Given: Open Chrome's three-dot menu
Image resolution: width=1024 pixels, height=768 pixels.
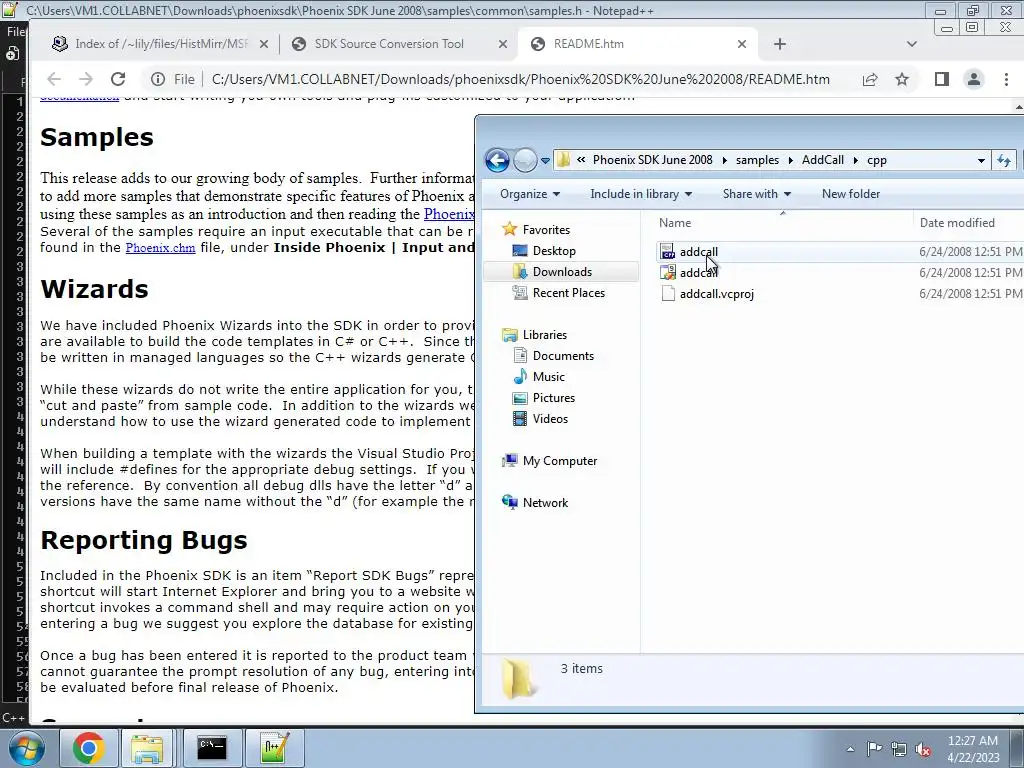Looking at the screenshot, I should [1006, 79].
